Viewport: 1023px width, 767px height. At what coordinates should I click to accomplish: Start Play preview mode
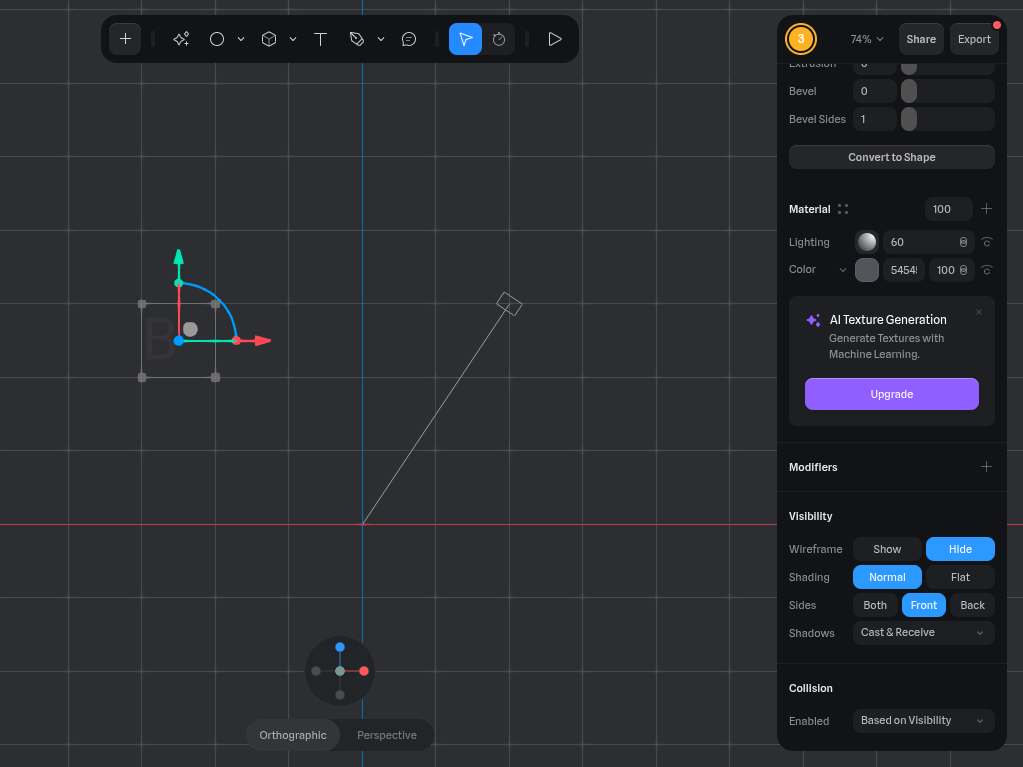[x=555, y=39]
